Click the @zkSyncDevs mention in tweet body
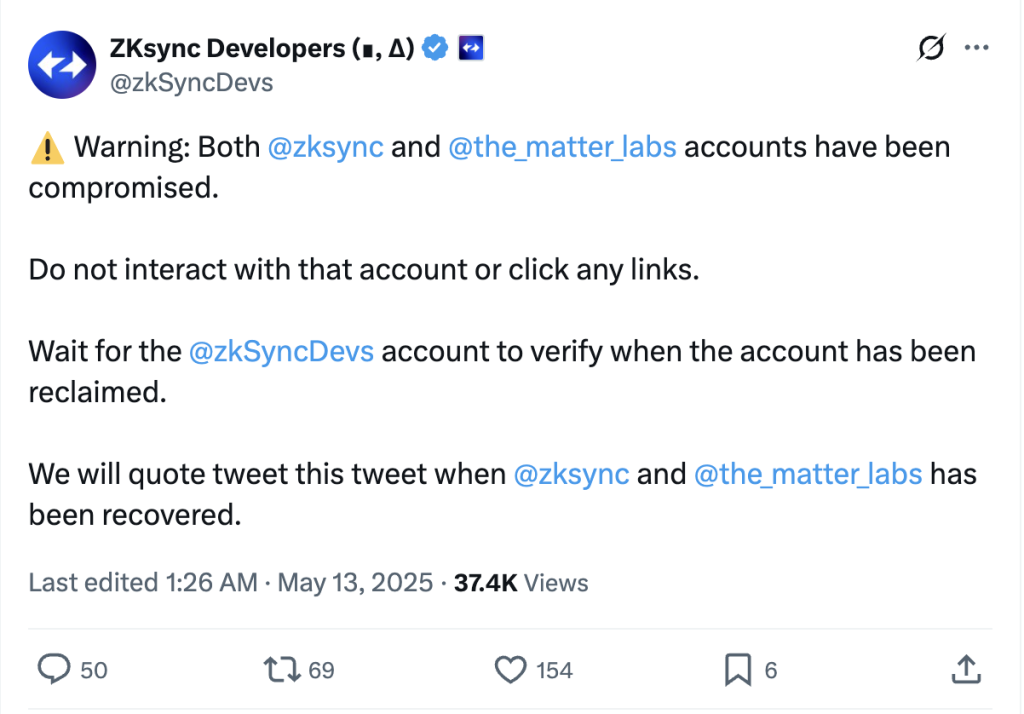This screenshot has width=1024, height=714. point(281,351)
